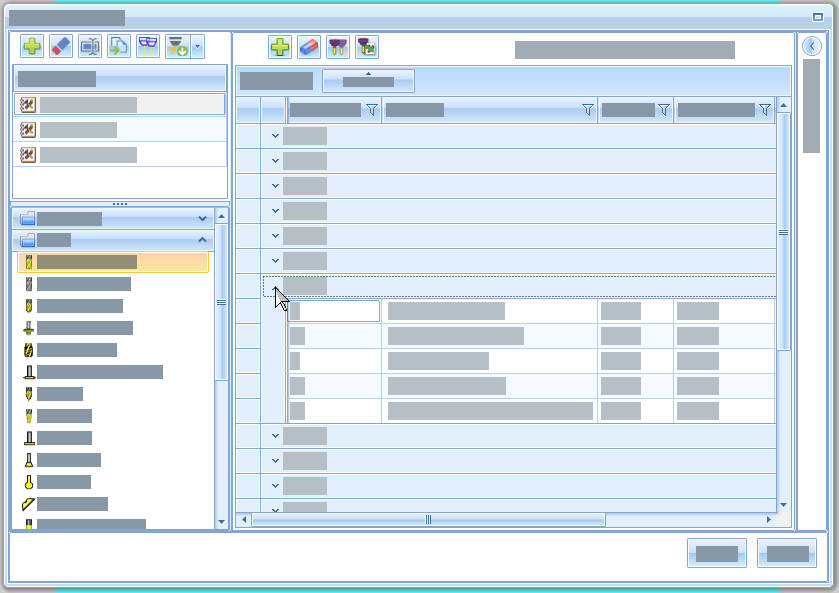Image resolution: width=839 pixels, height=593 pixels.
Task: Click the purple tool holder icon with green export badge
Action: (367, 47)
